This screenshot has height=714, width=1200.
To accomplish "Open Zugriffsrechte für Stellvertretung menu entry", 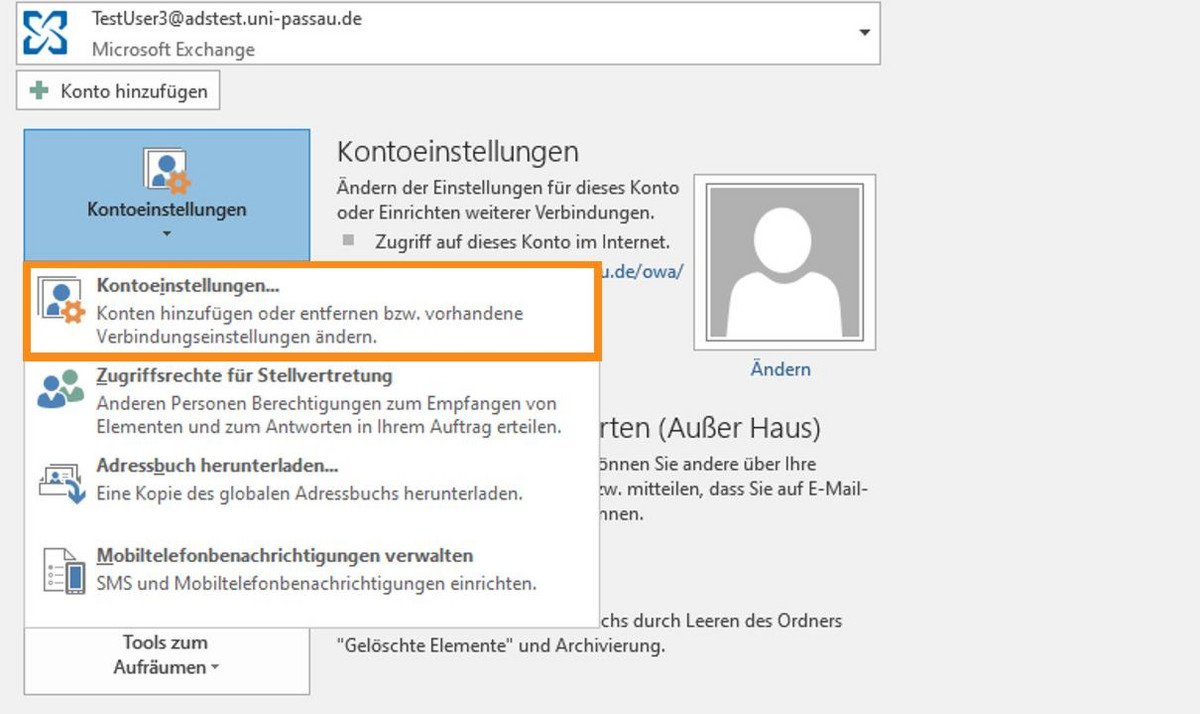I will [313, 402].
